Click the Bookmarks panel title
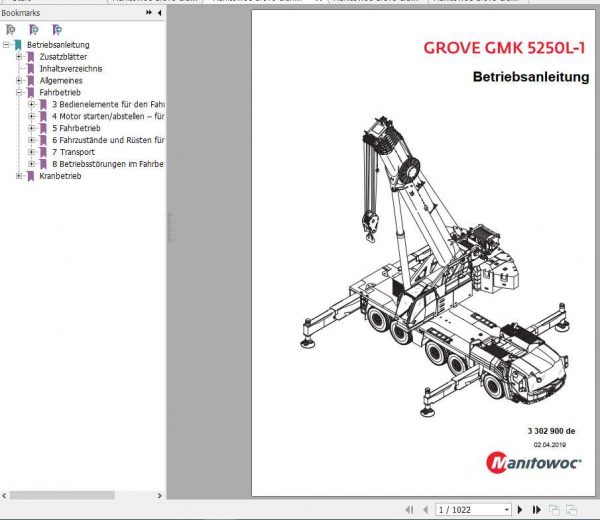This screenshot has width=600, height=520. (x=21, y=13)
